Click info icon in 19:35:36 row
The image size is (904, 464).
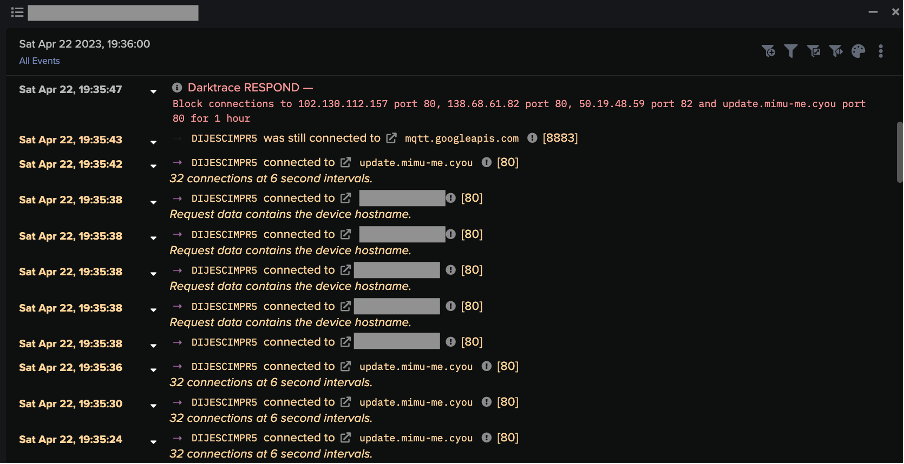pos(487,367)
